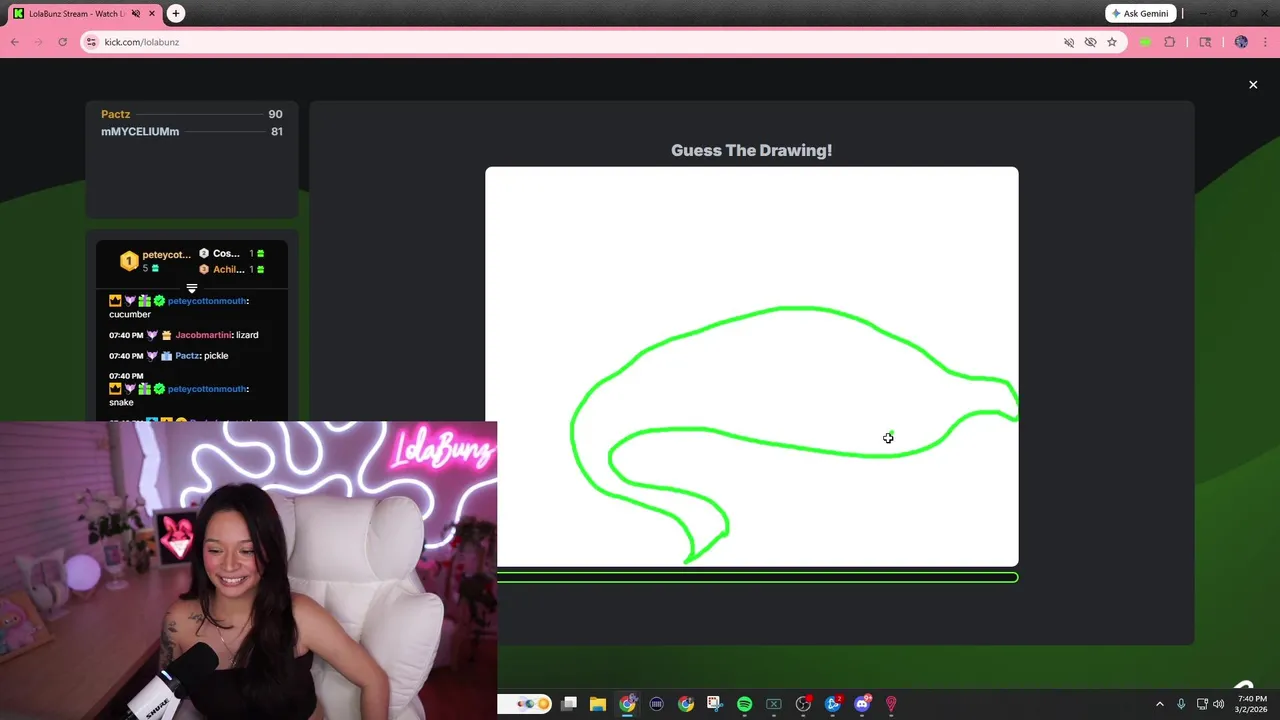Open the Chrome three-dot menu
Image resolution: width=1280 pixels, height=720 pixels.
pos(1265,42)
